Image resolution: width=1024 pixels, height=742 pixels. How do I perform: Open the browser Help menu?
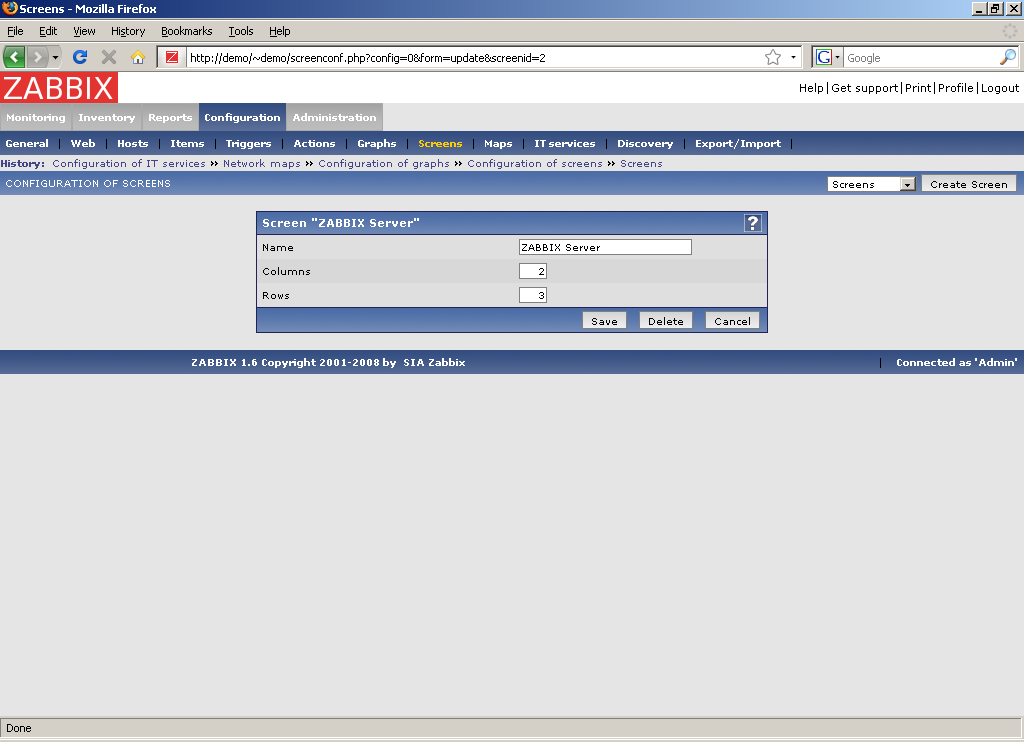click(280, 31)
